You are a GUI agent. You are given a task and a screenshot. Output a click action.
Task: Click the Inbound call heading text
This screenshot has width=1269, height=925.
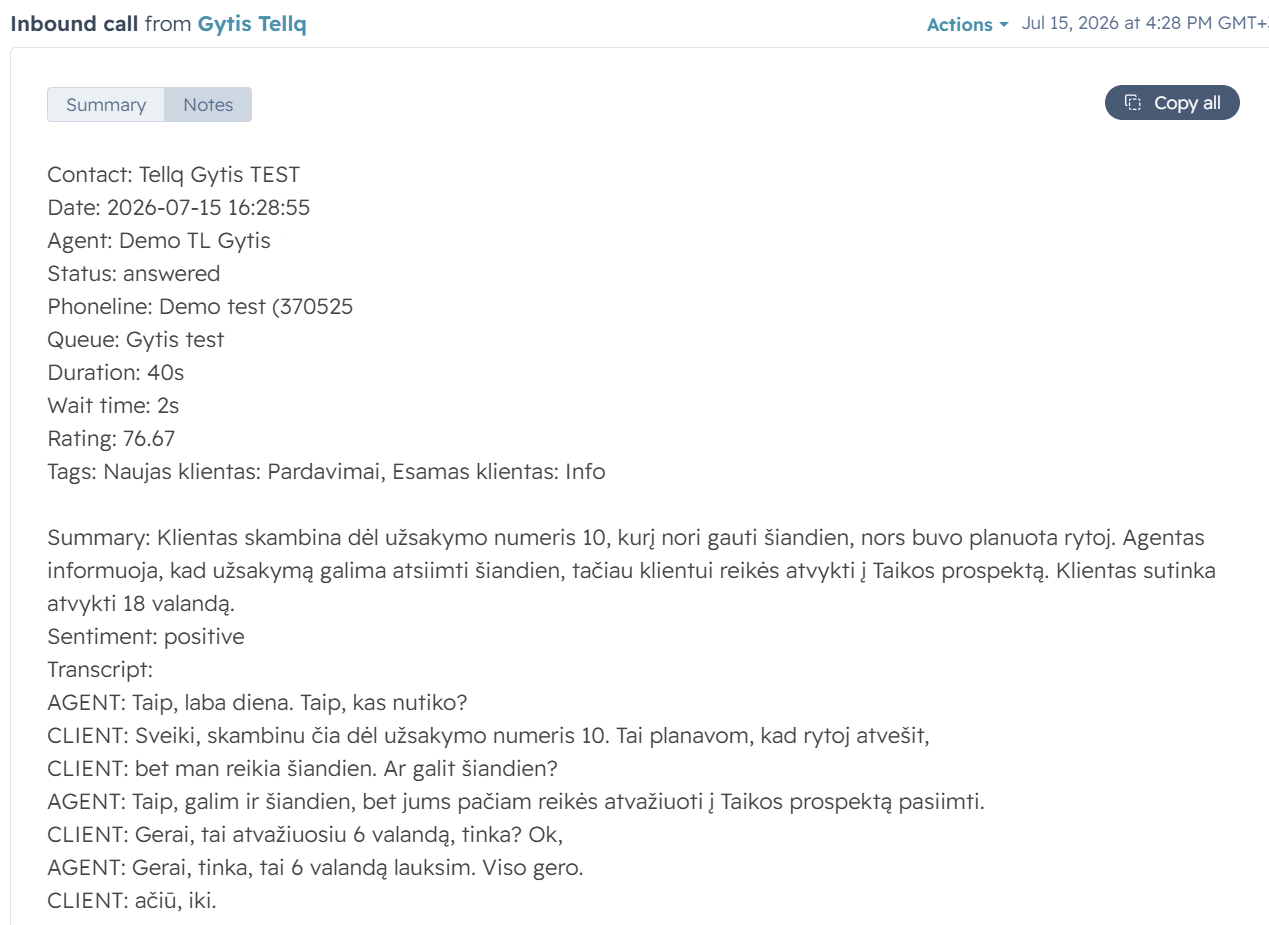tap(74, 24)
